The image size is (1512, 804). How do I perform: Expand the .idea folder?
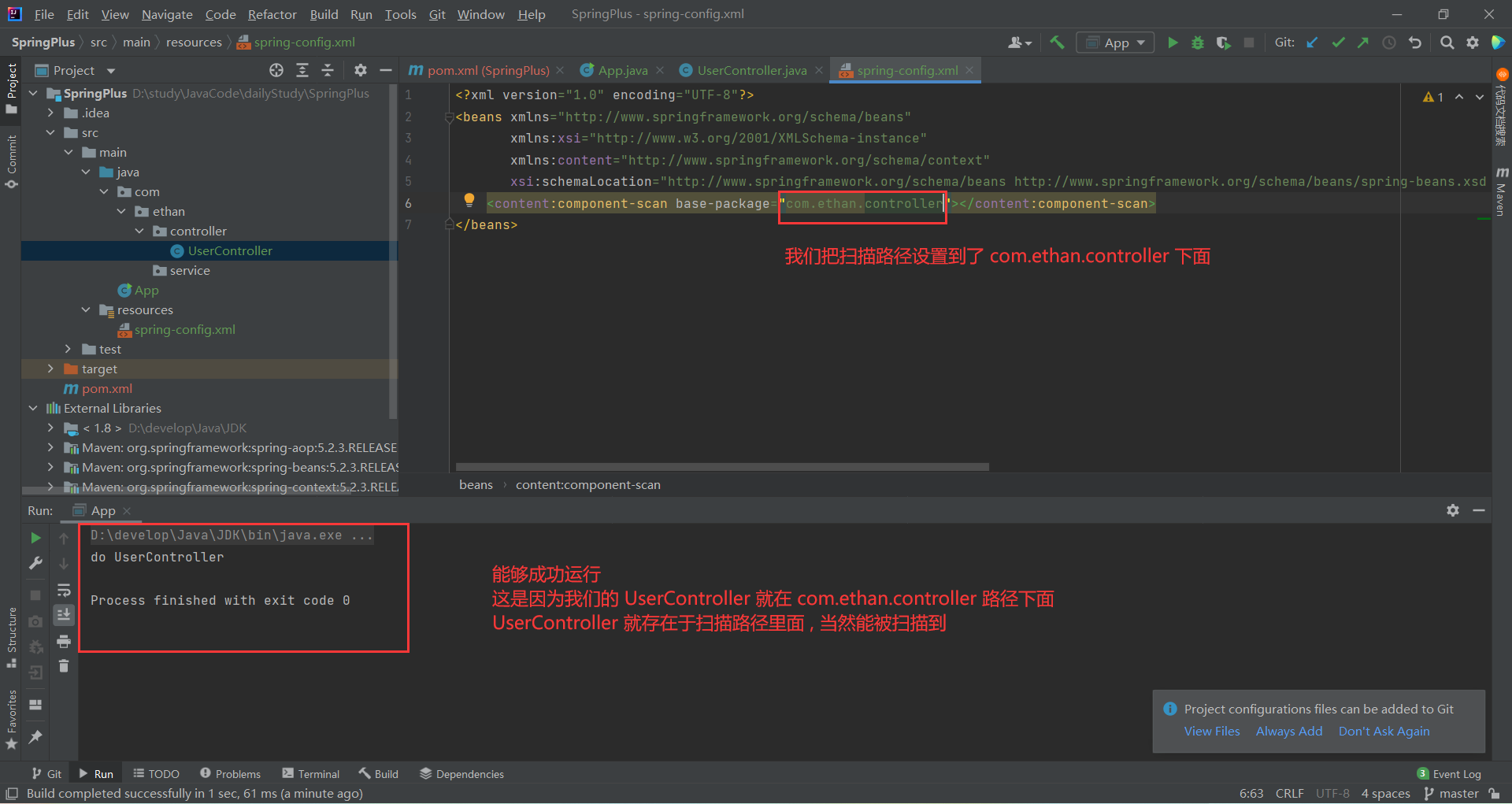51,113
